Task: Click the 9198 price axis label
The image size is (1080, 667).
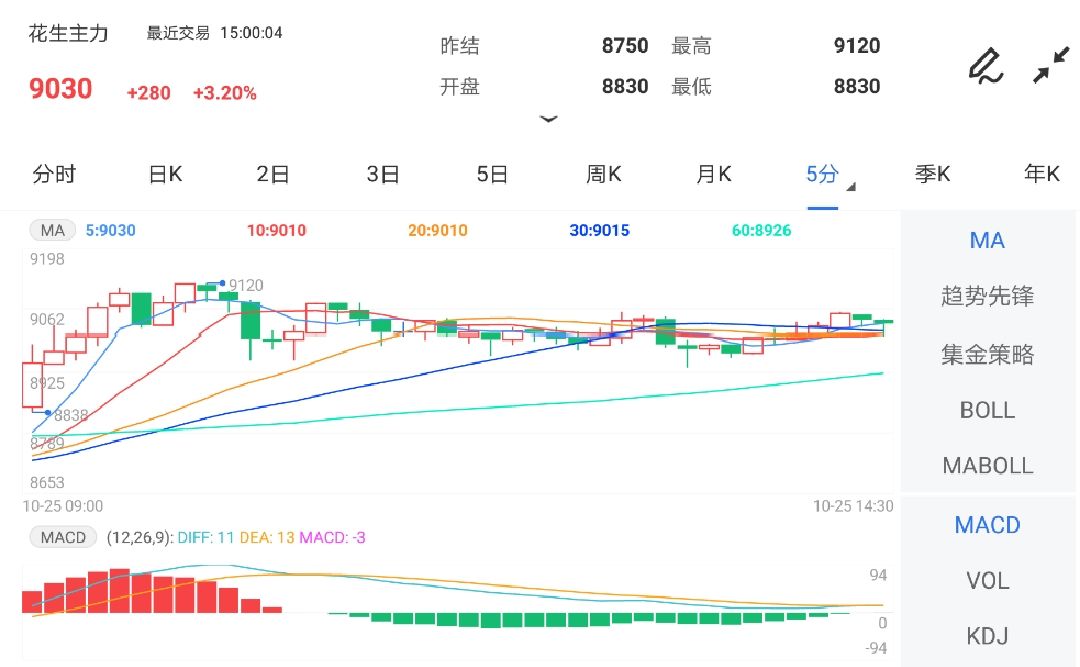Action: click(x=47, y=259)
